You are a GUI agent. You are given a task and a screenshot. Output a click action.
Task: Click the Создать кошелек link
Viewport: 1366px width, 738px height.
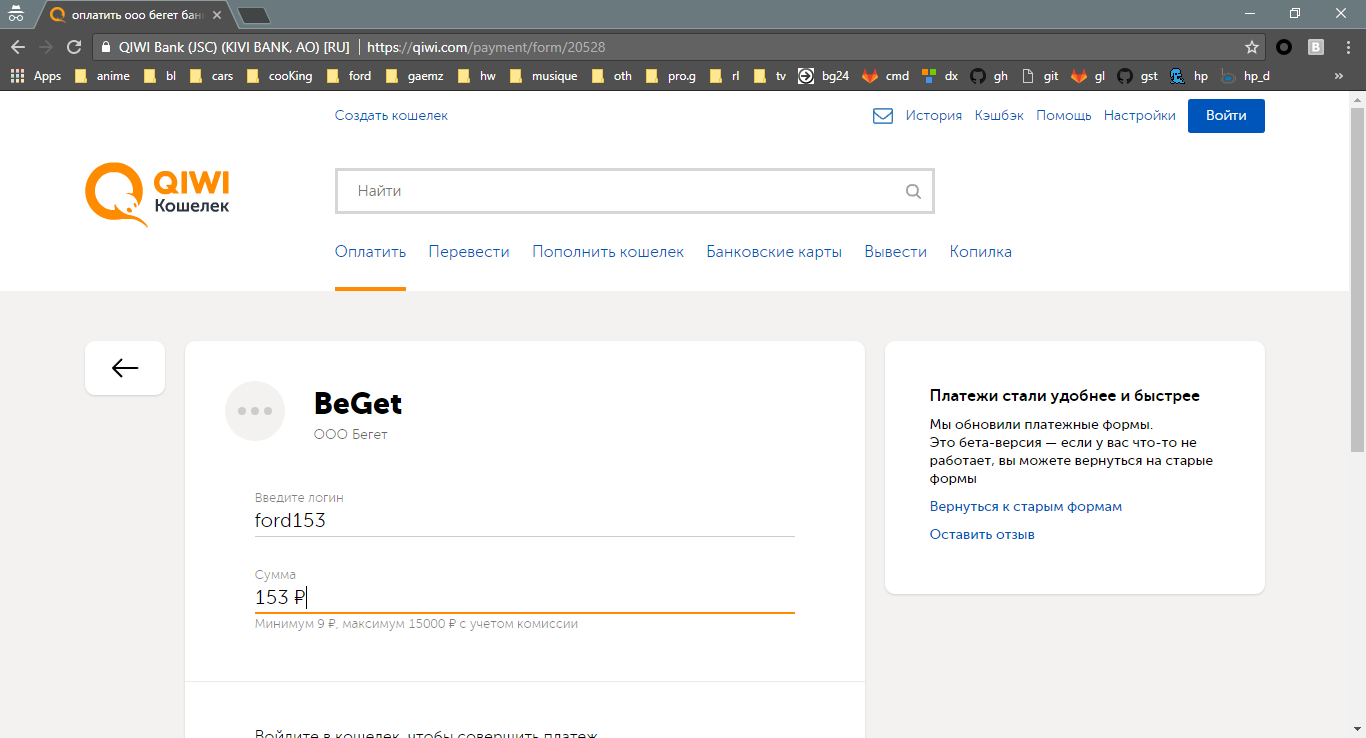(391, 116)
